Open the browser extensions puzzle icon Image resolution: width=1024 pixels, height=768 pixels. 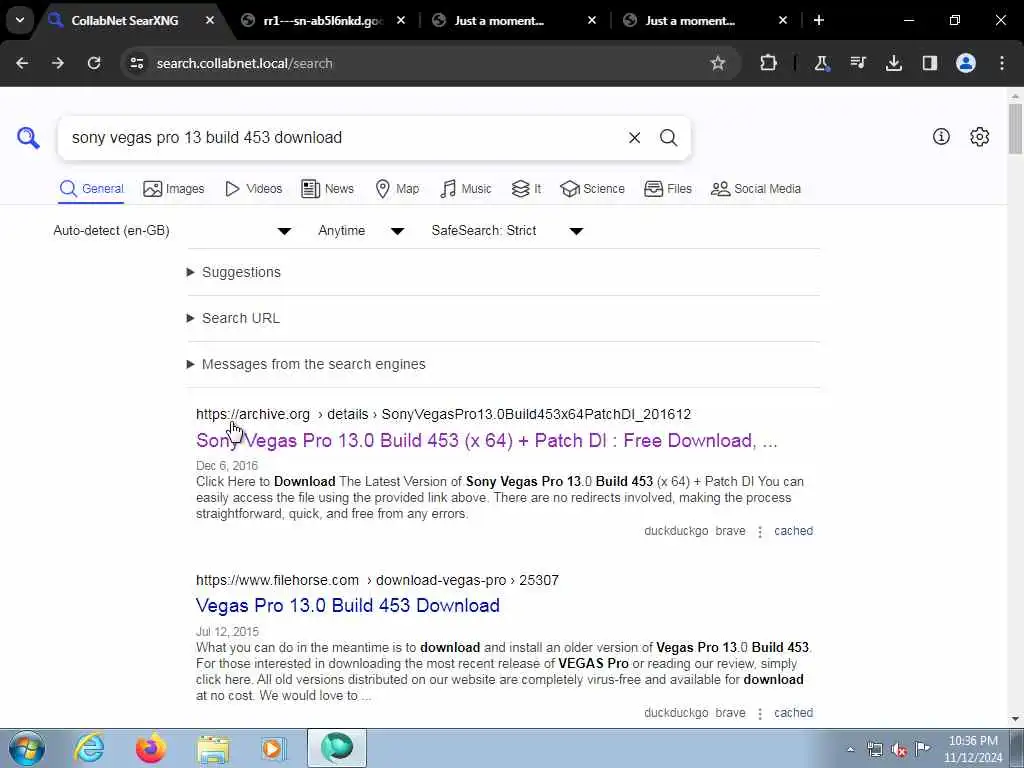769,63
